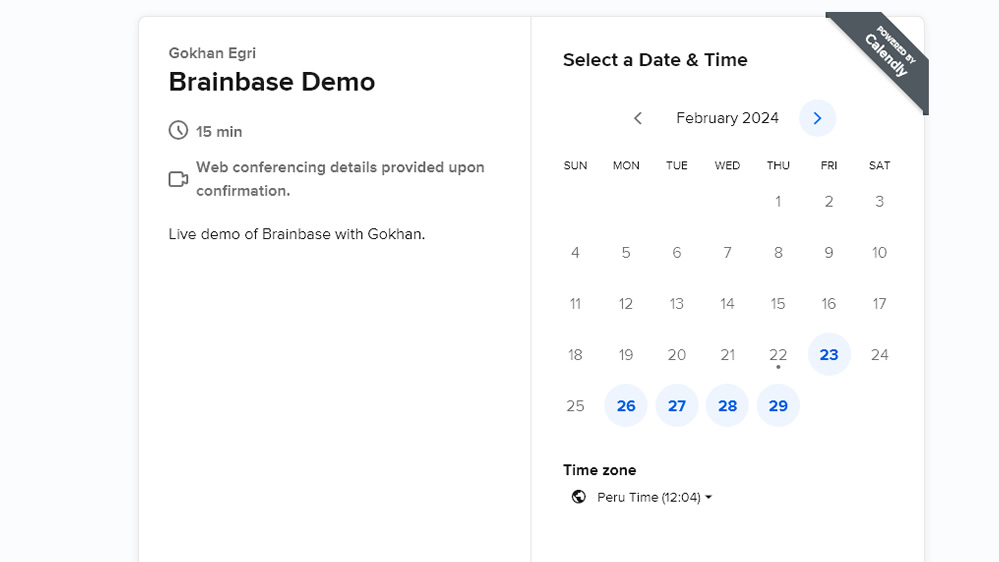Viewport: 999px width, 562px height.
Task: Click the globe icon beside Peru Time
Action: tap(579, 497)
